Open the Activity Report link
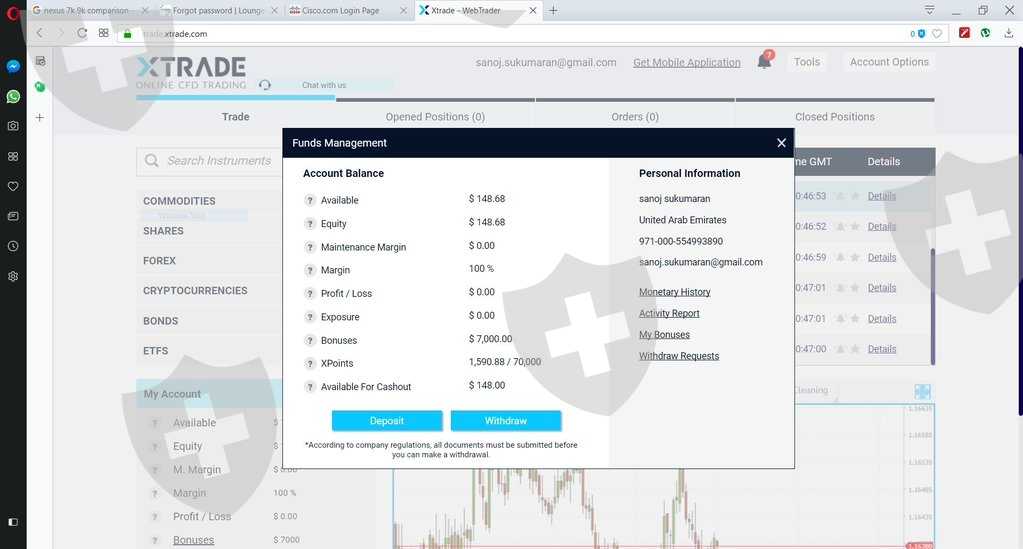 click(x=669, y=313)
